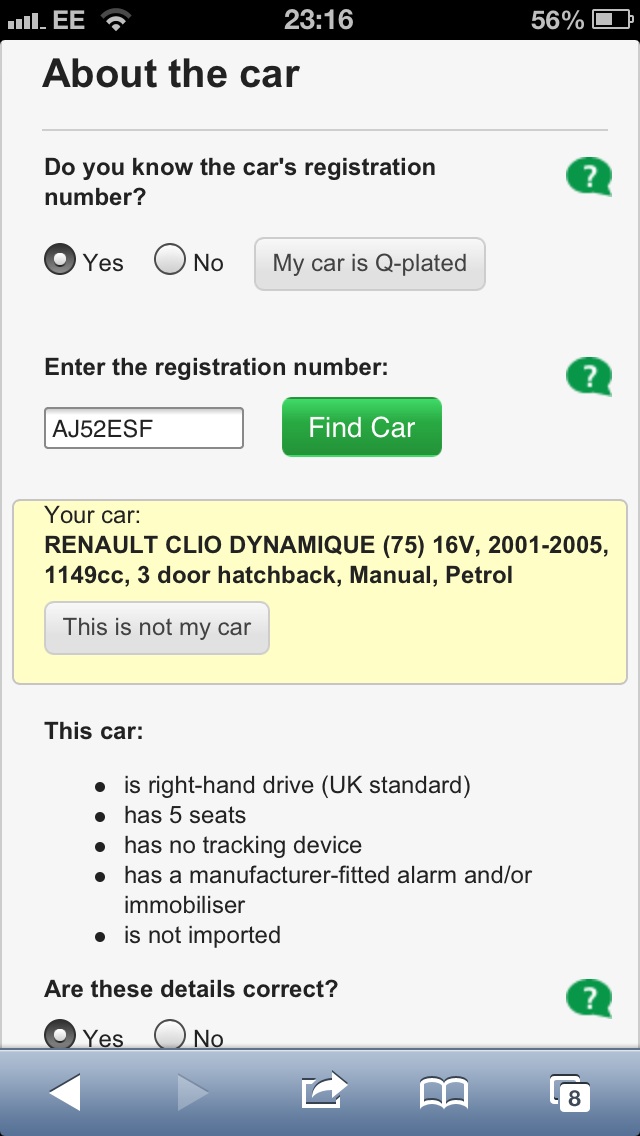Viewport: 640px width, 1136px height.
Task: Open help for car registration question
Action: pyautogui.click(x=588, y=178)
